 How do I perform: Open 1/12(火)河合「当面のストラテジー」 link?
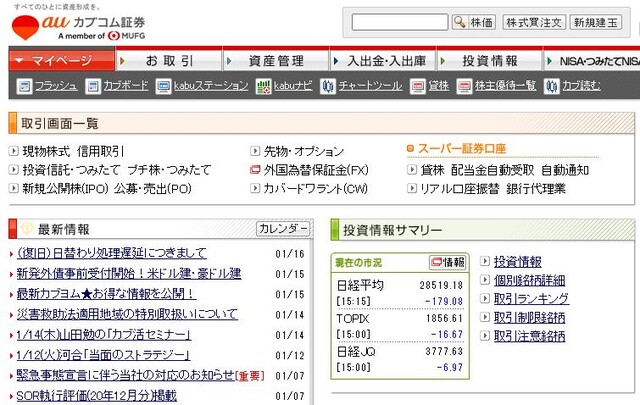[x=103, y=355]
